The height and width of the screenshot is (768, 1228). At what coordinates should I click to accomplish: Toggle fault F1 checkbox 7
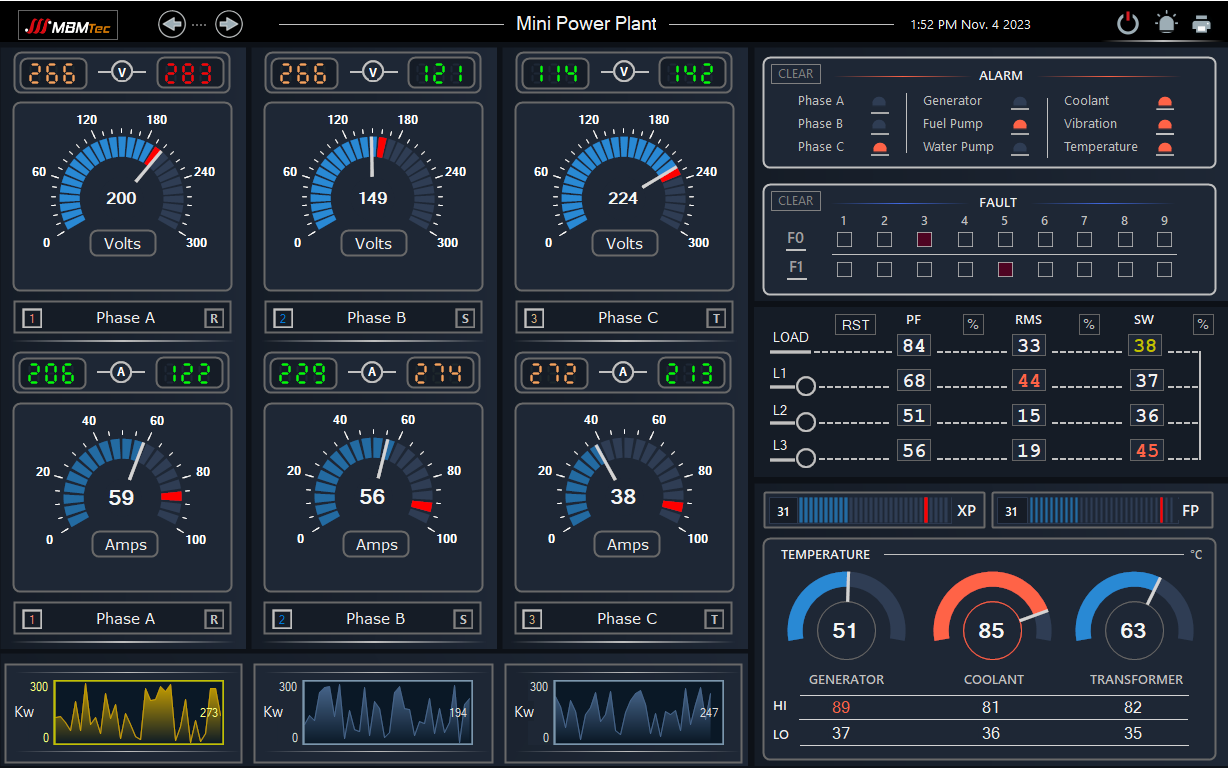[1085, 269]
